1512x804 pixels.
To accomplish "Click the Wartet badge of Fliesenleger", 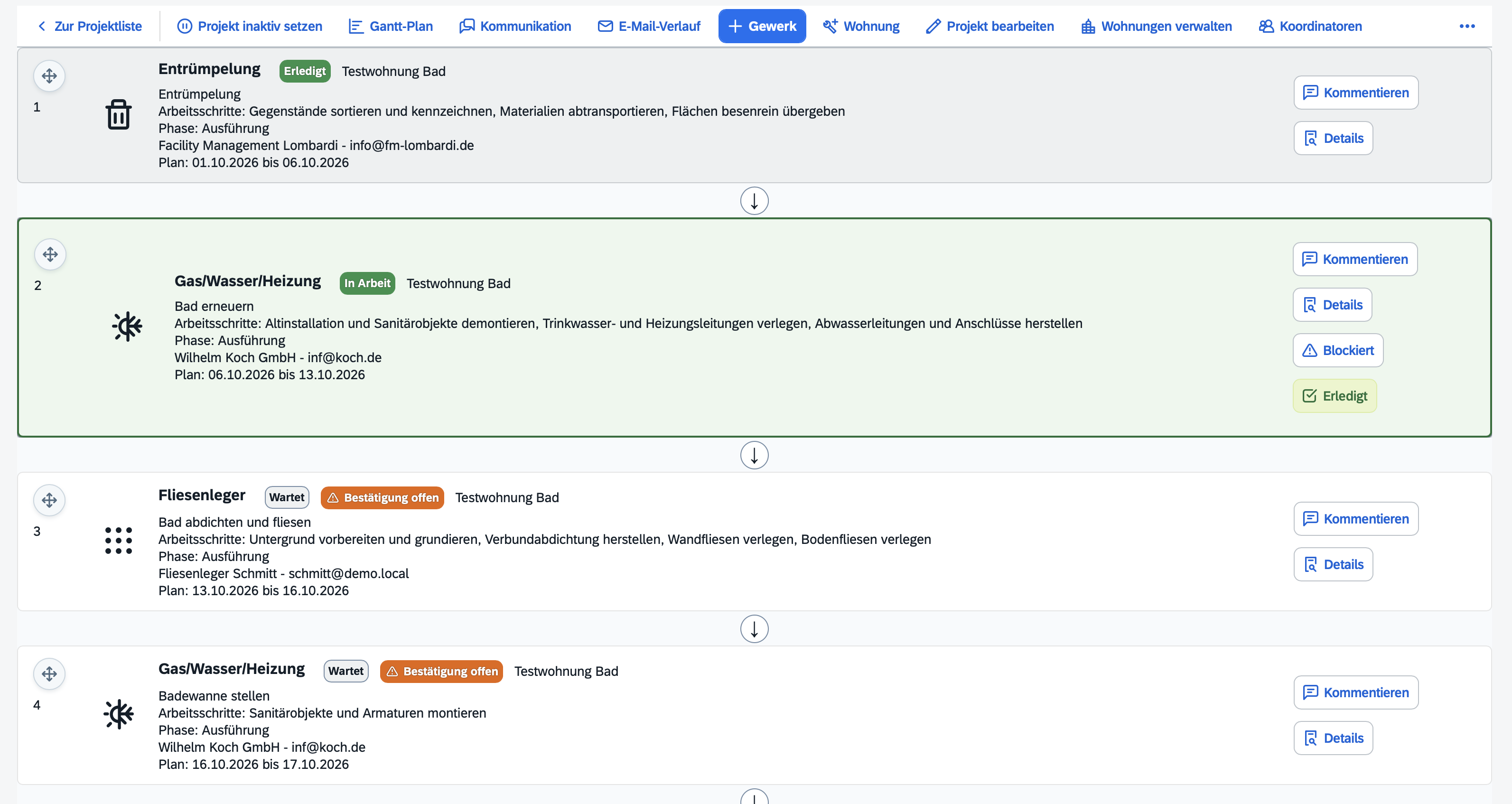I will tap(287, 498).
